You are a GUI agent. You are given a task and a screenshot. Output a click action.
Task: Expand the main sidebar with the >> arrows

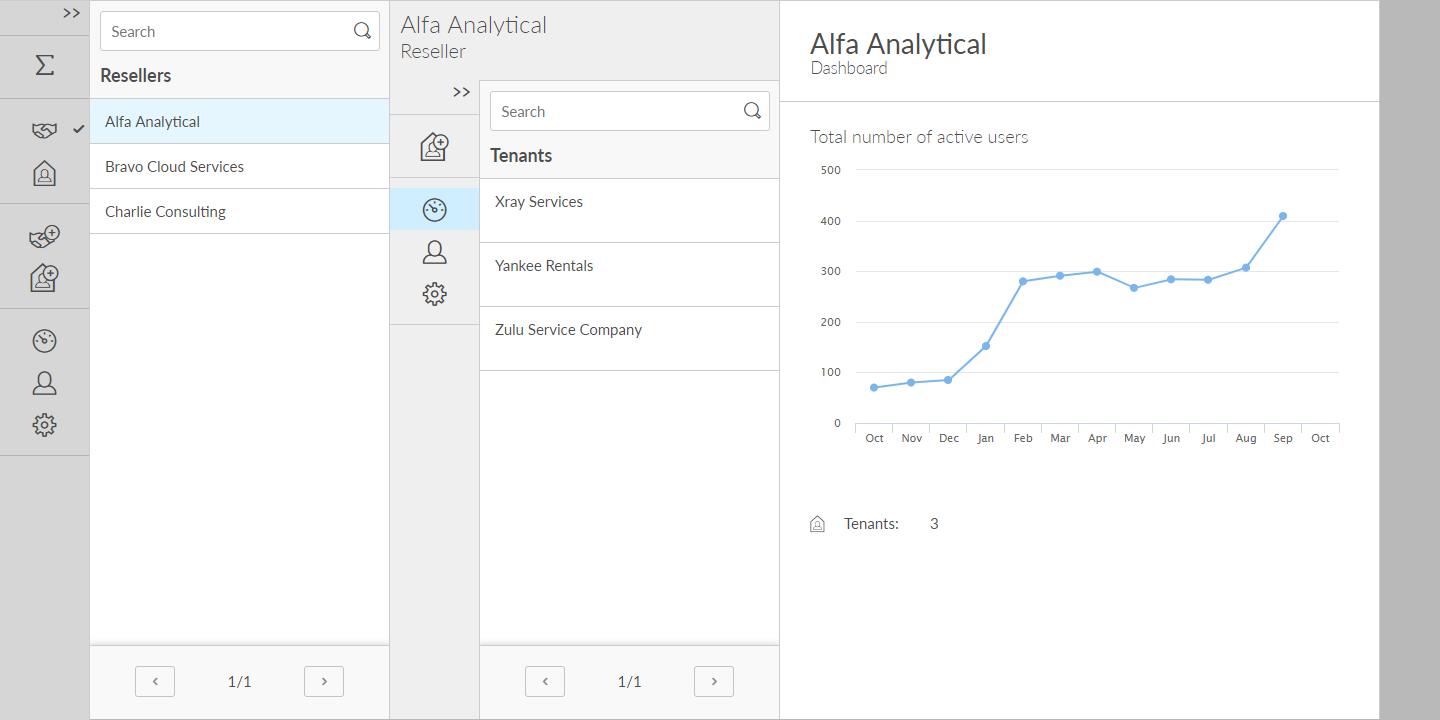71,13
